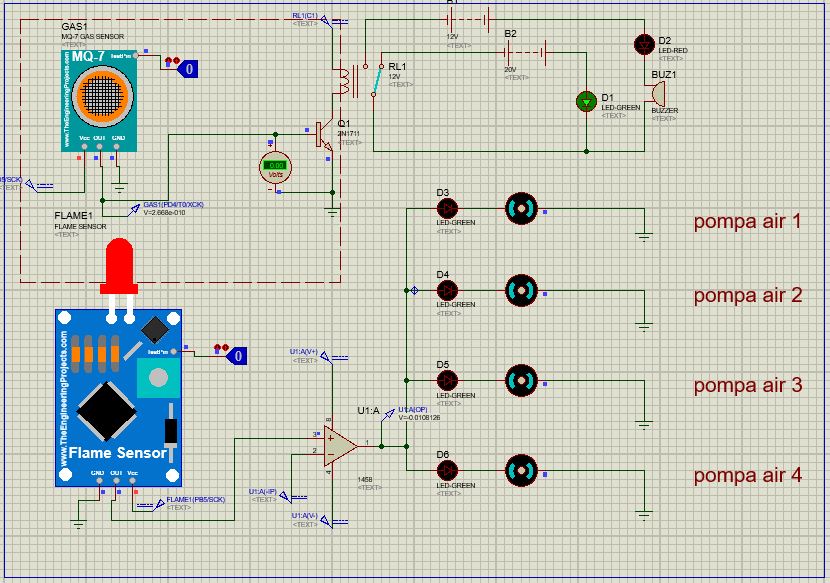Click the voltmeter Volts display

(275, 168)
